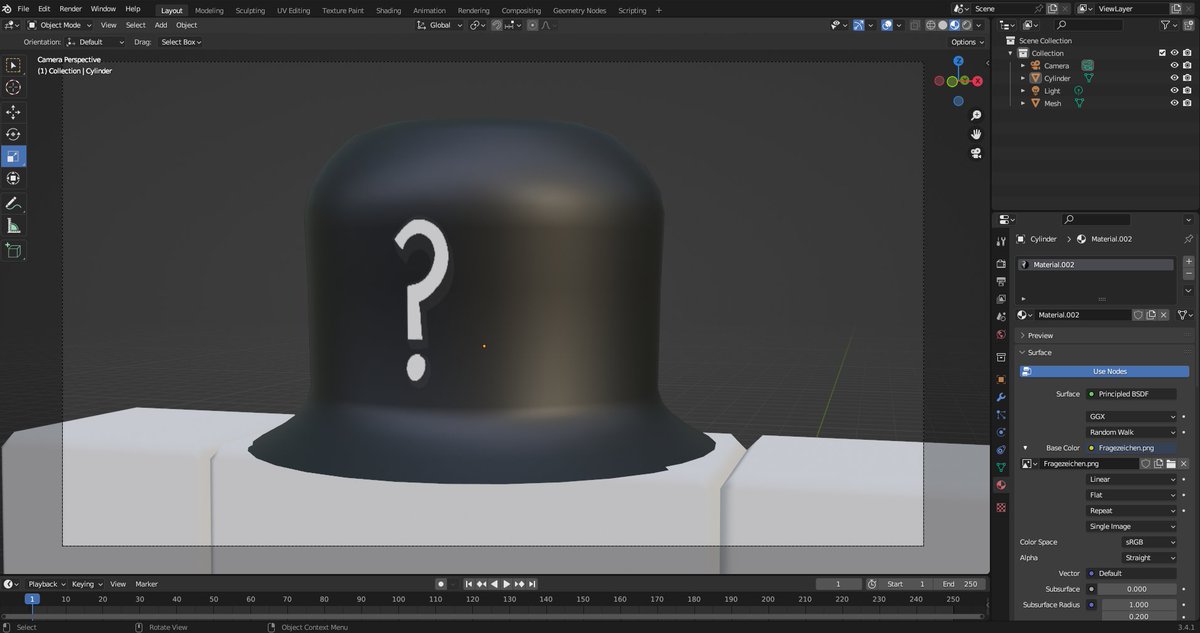
Task: Open the GGX distribution dropdown
Action: [x=1132, y=416]
